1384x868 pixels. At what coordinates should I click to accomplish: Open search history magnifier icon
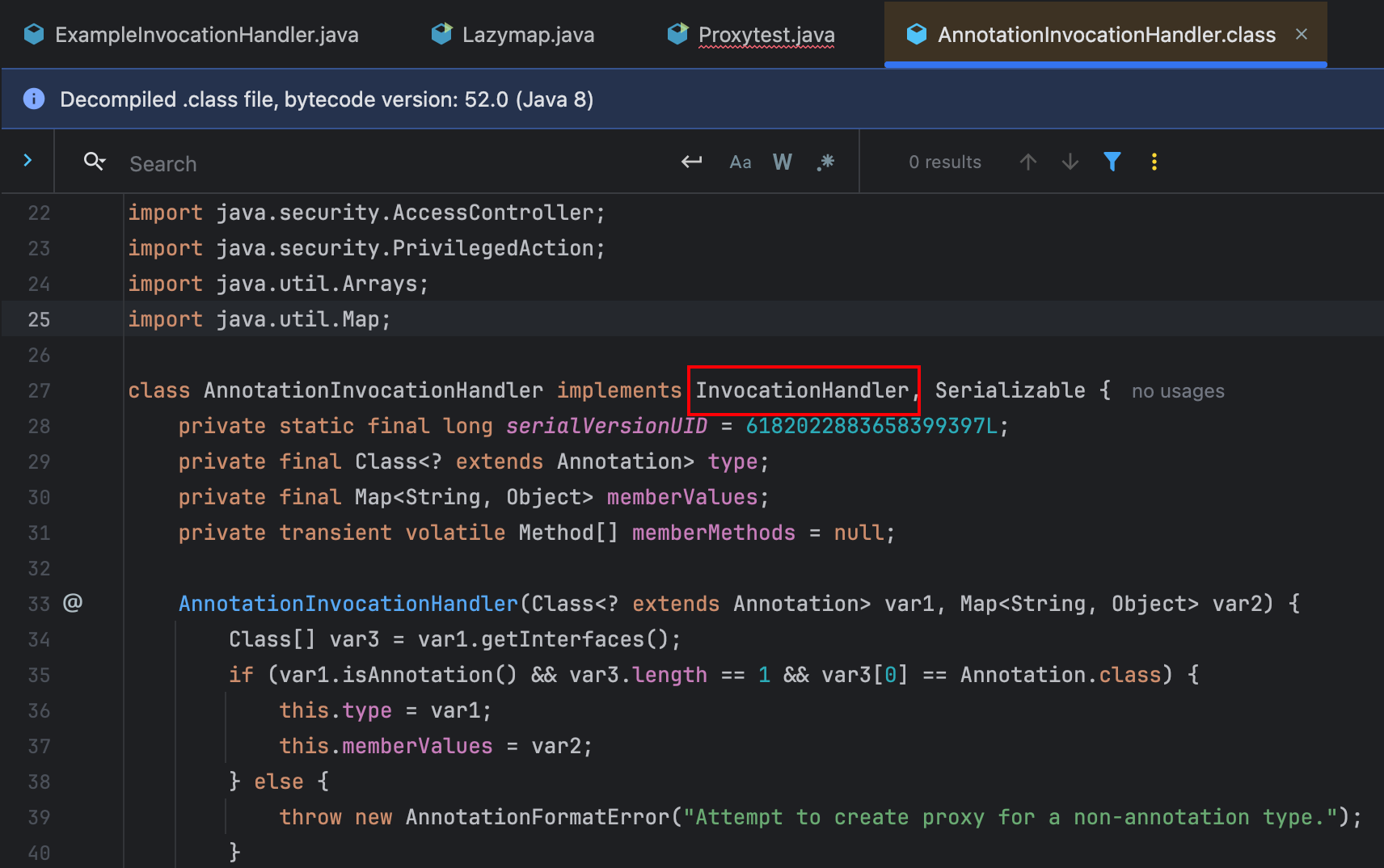point(95,162)
